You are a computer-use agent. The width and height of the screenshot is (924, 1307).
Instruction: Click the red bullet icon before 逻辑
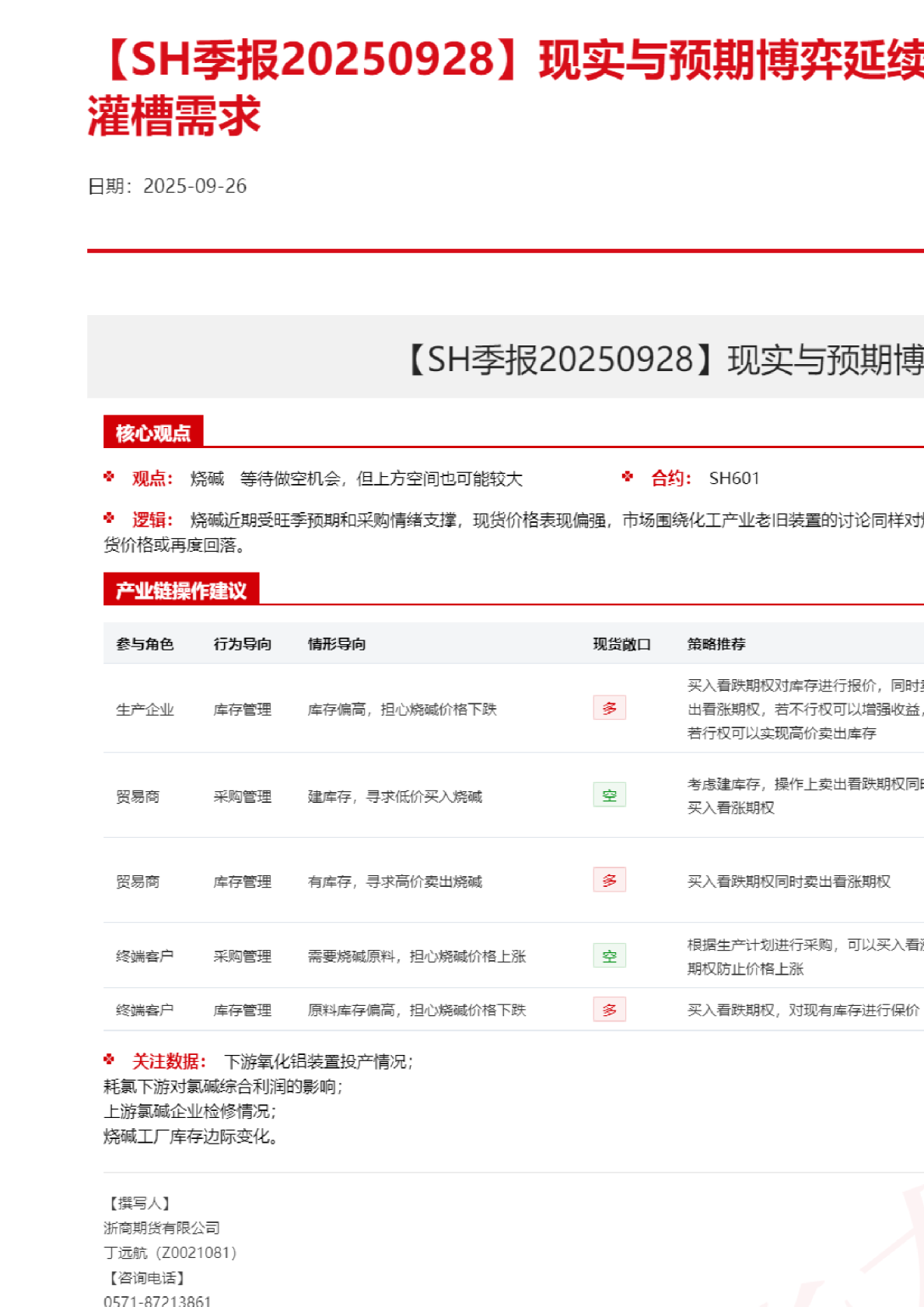click(109, 518)
